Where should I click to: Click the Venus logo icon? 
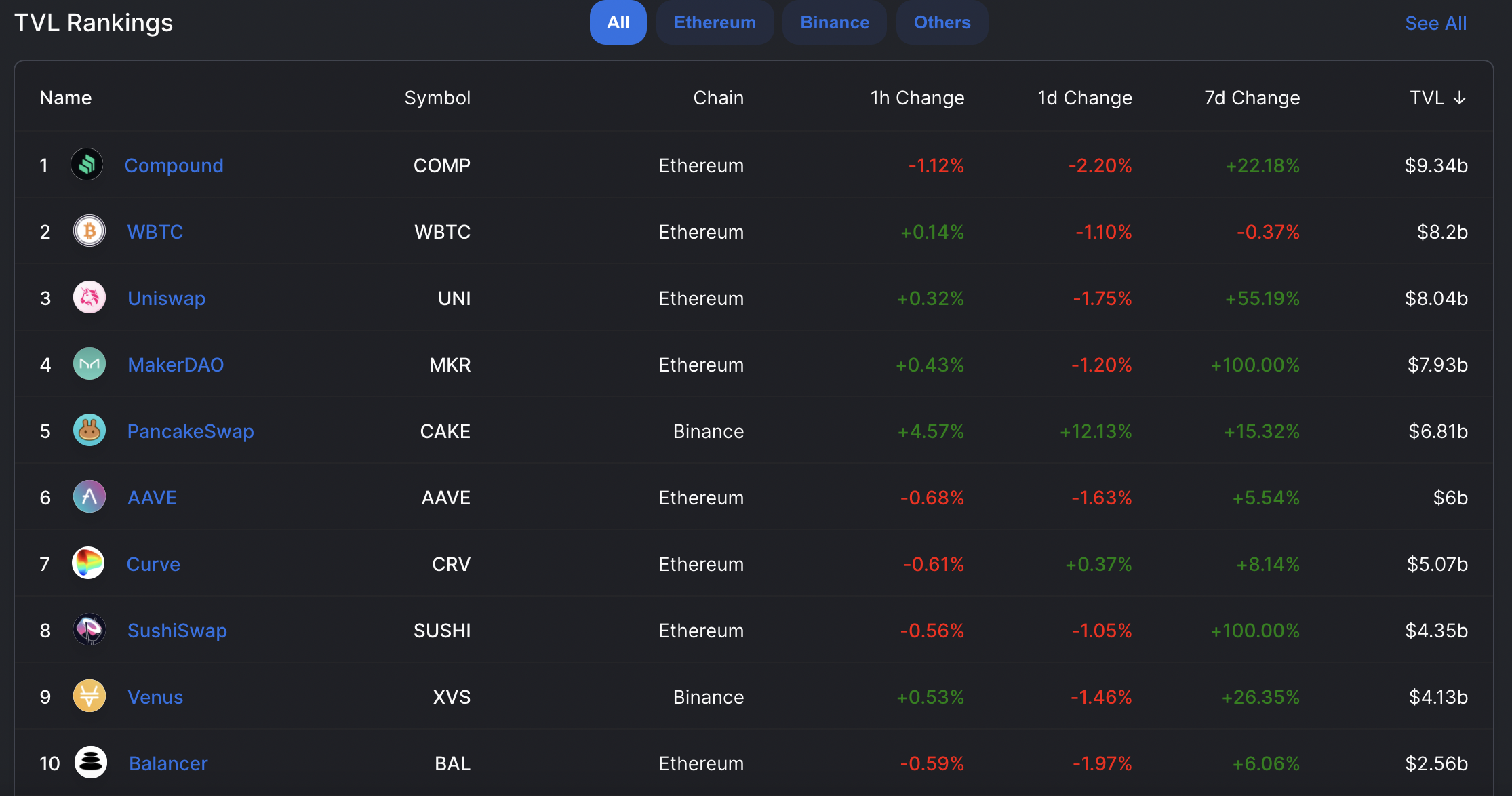[89, 696]
